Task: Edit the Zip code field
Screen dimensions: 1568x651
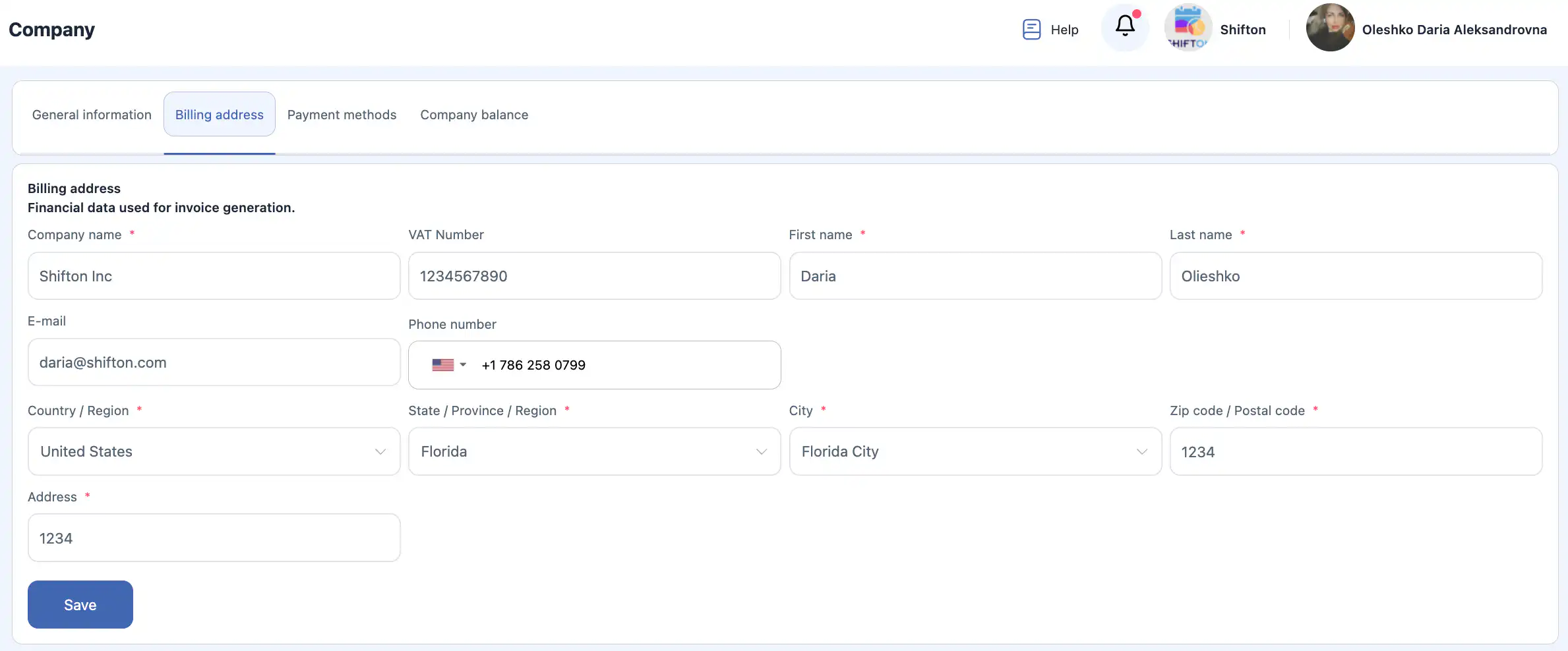Action: point(1355,451)
